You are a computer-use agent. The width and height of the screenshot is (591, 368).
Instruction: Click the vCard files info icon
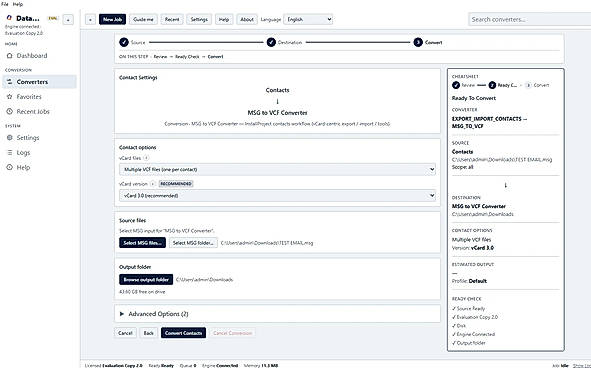click(x=146, y=158)
